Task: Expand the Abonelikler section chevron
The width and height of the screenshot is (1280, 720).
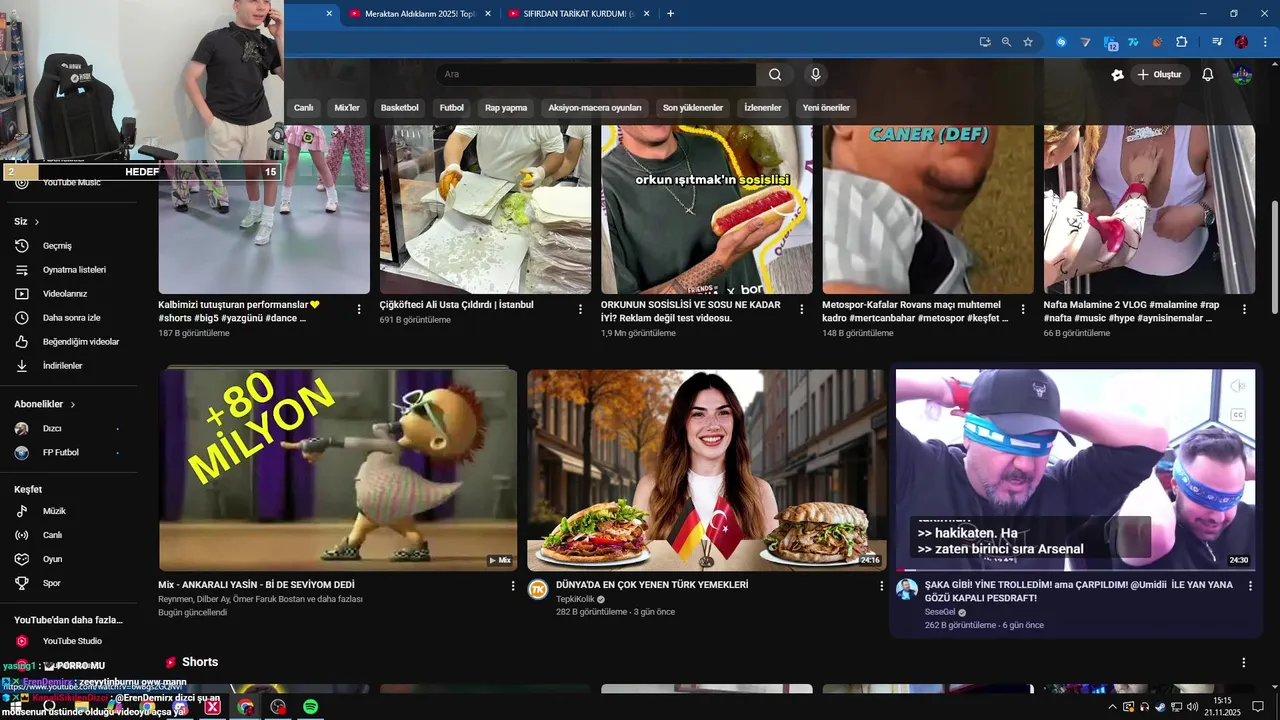Action: pyautogui.click(x=73, y=405)
